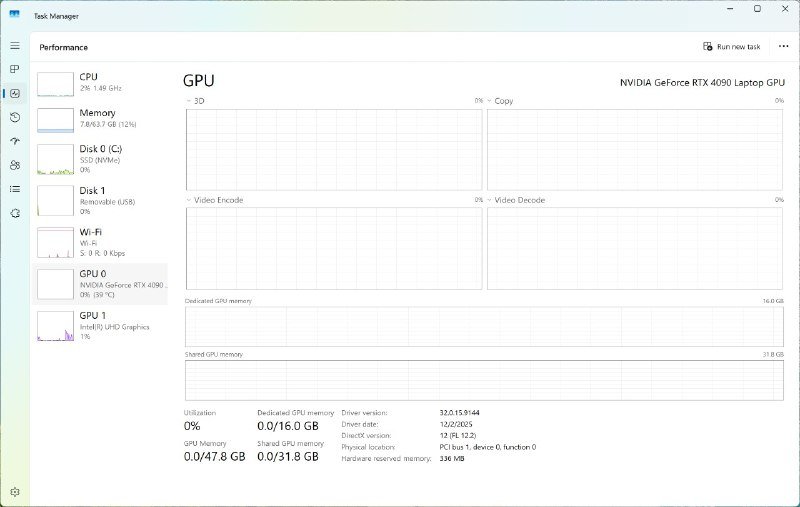Click Run new task button
This screenshot has height=507, width=800.
click(x=731, y=47)
